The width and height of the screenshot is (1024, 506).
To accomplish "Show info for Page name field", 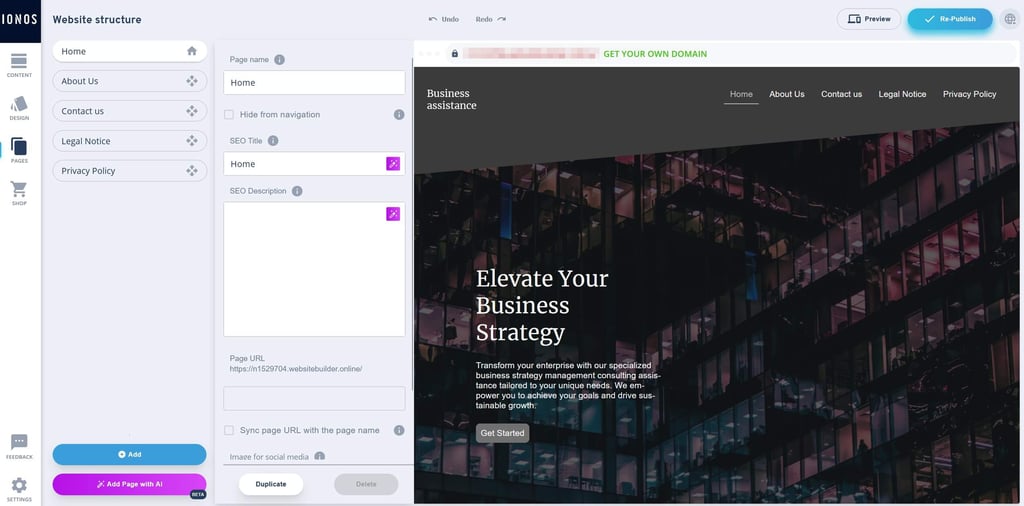I will [x=280, y=59].
